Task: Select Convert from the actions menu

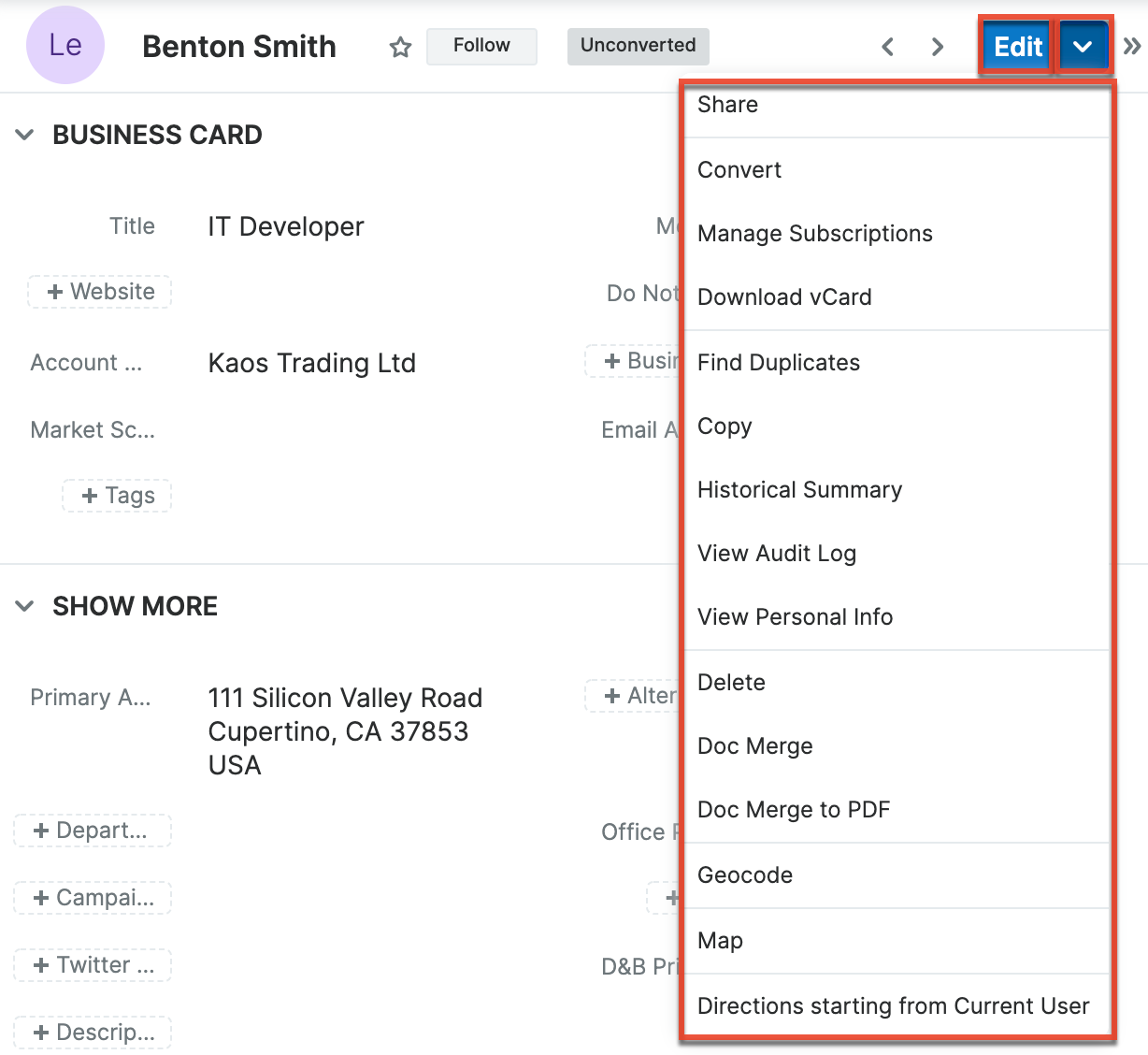Action: click(739, 170)
